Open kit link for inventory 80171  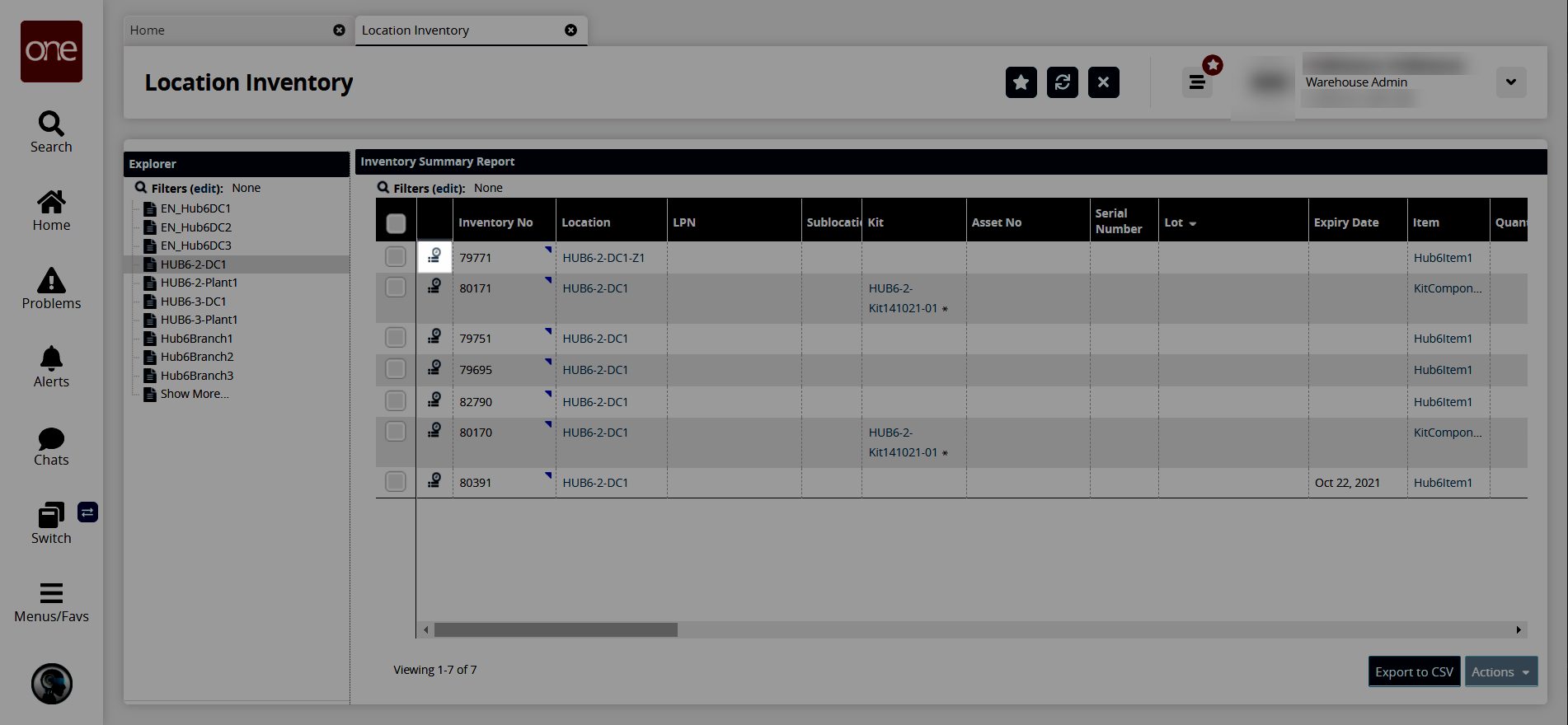904,298
